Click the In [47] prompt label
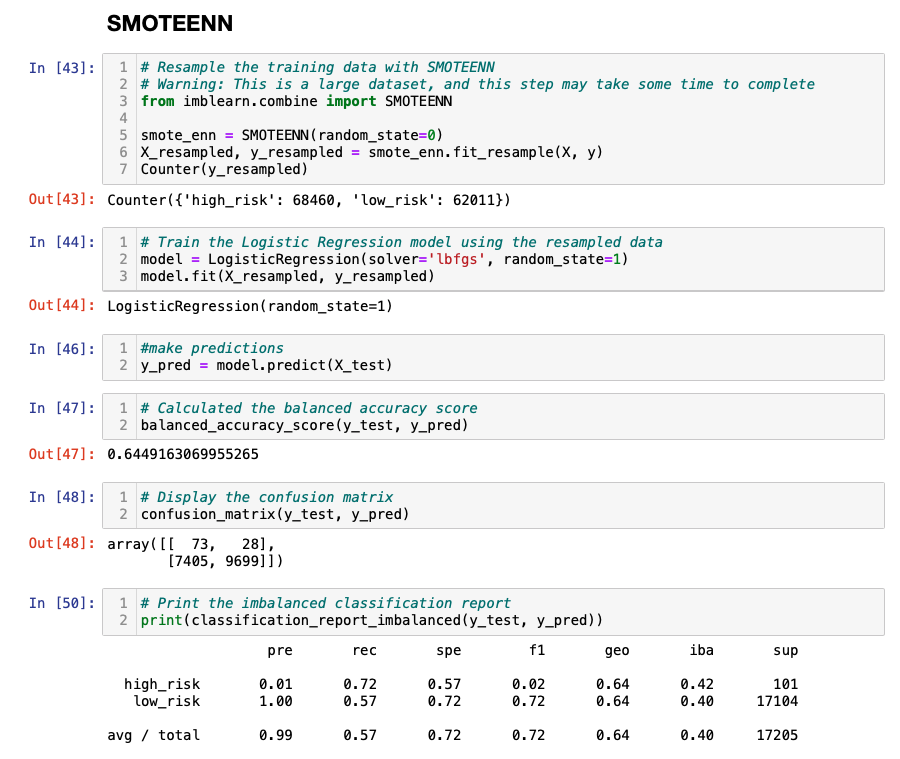 point(62,408)
